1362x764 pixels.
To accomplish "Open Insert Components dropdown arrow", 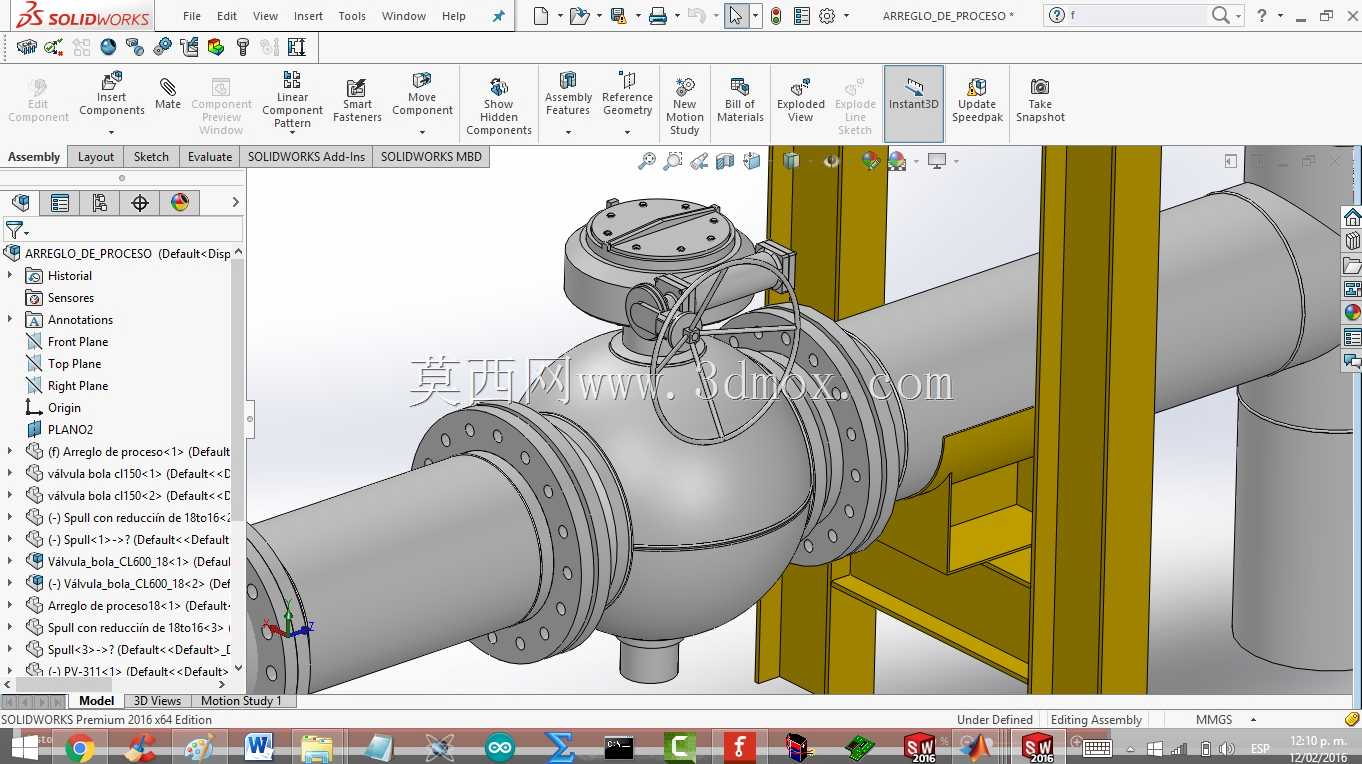I will point(112,132).
